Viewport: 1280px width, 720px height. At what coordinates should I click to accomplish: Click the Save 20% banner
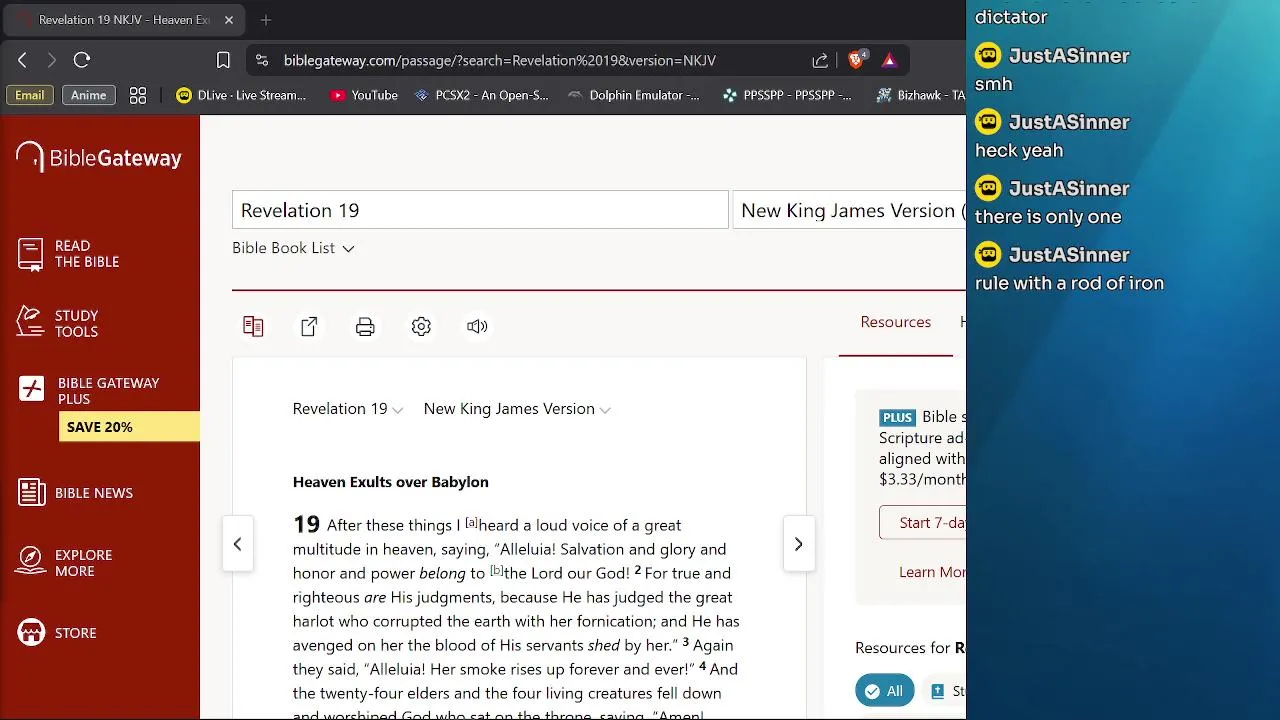[129, 427]
